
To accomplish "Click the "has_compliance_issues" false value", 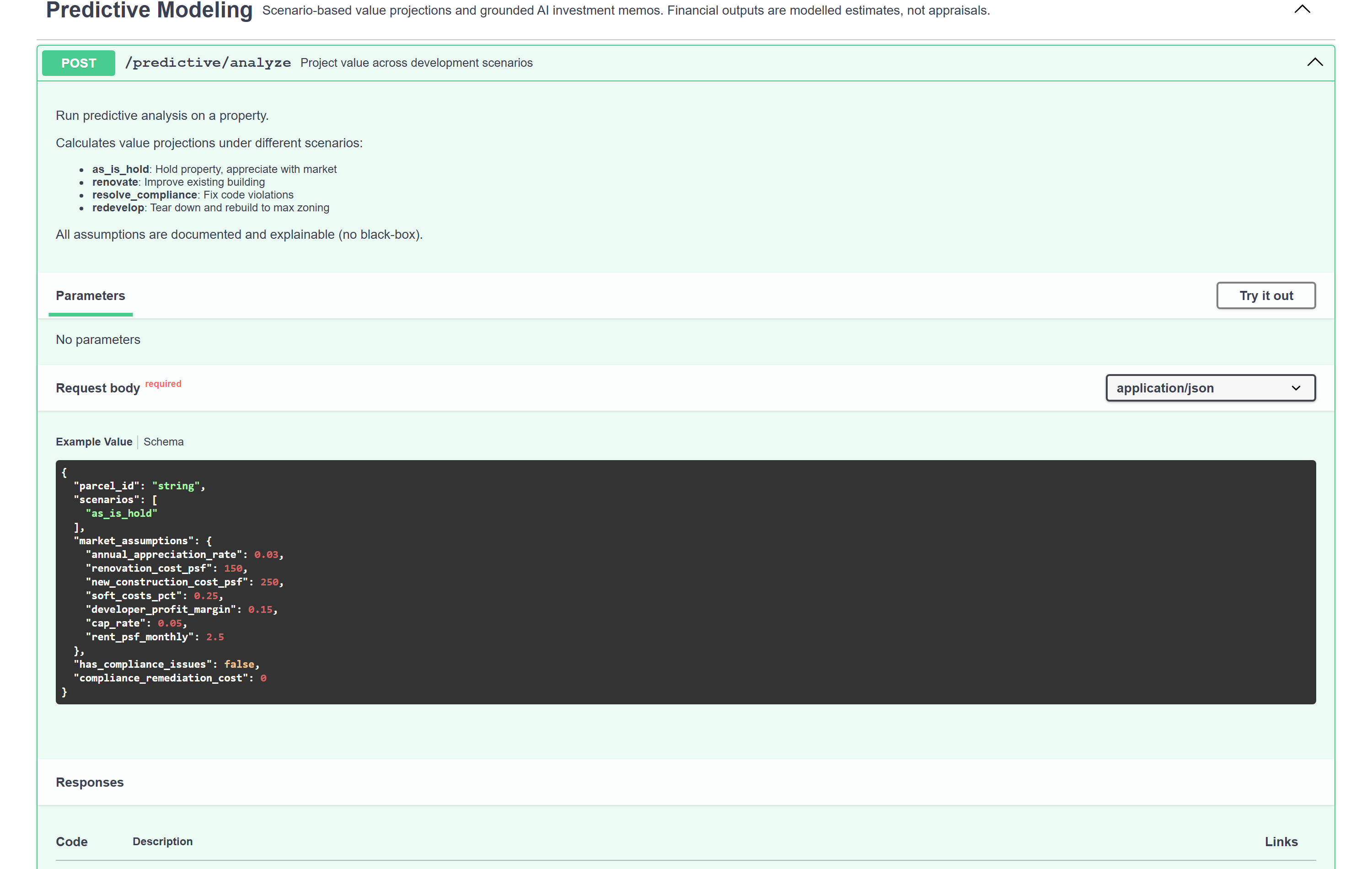I will (x=239, y=664).
